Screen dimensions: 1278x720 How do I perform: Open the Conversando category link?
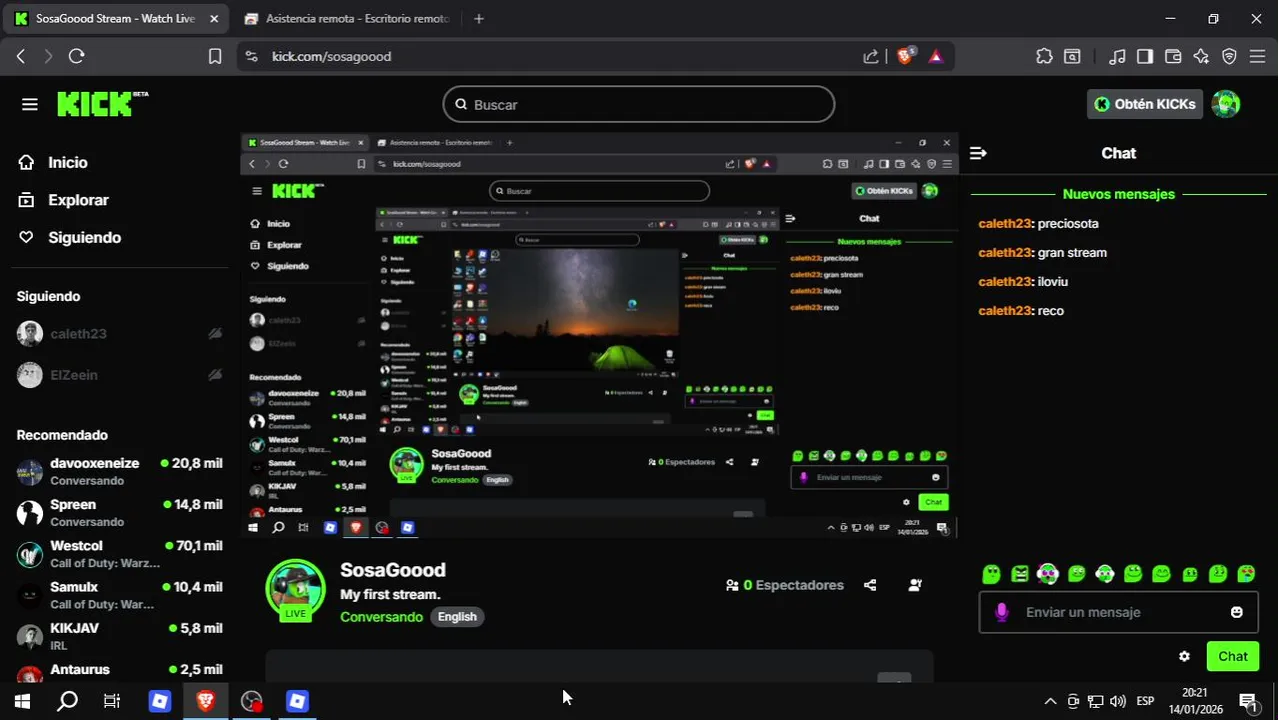click(x=381, y=617)
